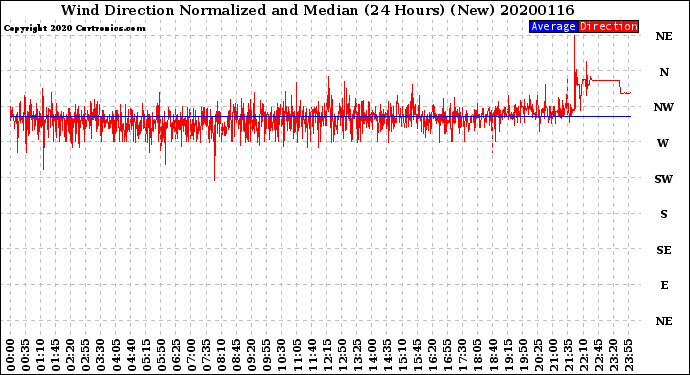Click the S direction axis label
Viewport: 690px width, 375px height.
pyautogui.click(x=664, y=214)
